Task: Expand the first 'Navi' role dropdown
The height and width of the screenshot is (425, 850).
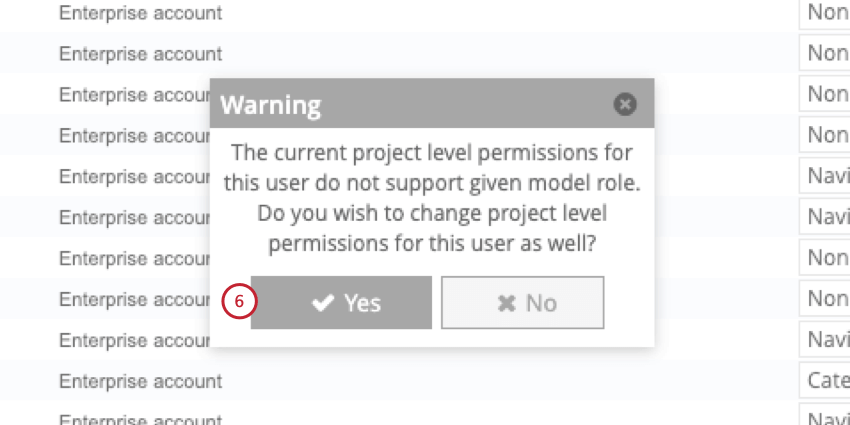Action: tap(826, 177)
